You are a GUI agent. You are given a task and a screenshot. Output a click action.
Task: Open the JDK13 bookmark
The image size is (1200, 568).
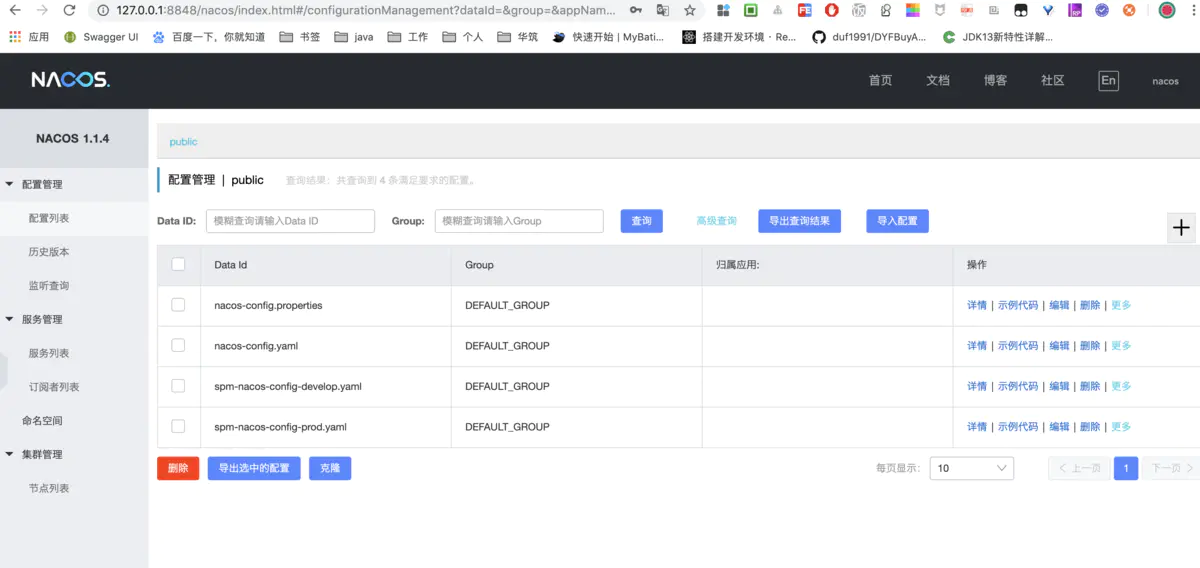999,37
